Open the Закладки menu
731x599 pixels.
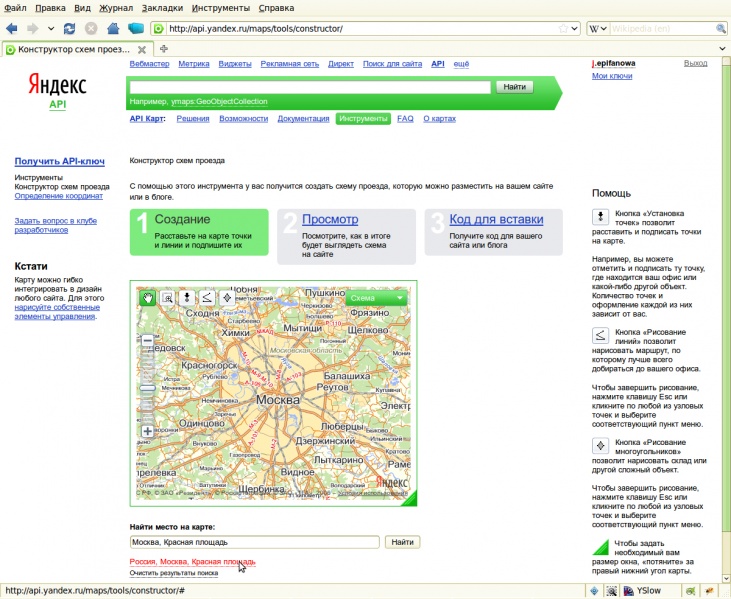click(162, 8)
